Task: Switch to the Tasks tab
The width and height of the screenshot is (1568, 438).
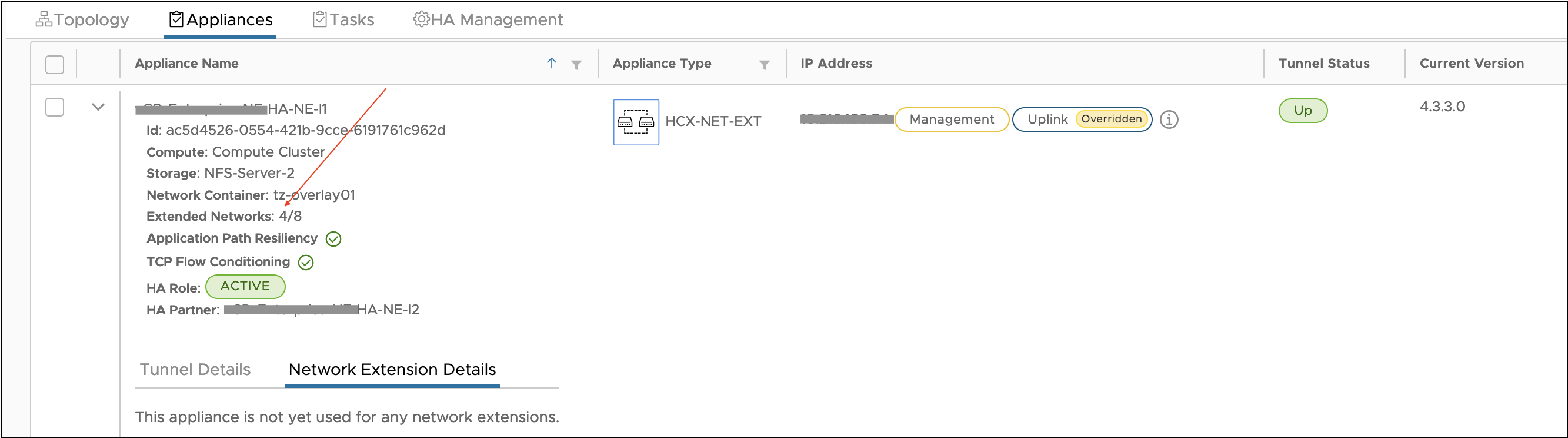Action: (344, 19)
